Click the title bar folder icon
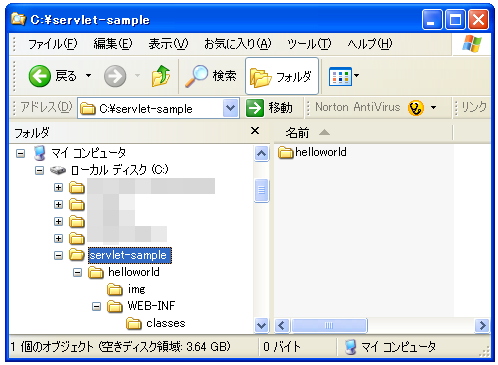 18,19
